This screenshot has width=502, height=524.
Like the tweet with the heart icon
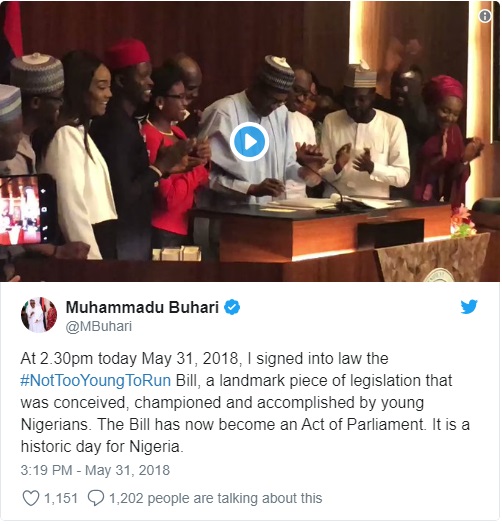coord(31,498)
